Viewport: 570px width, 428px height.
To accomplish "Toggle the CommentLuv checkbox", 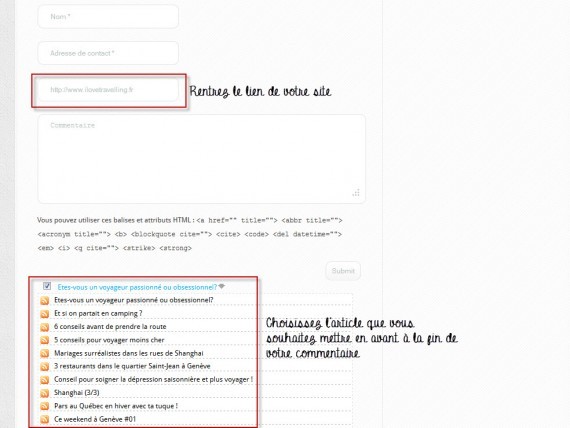I will pos(47,286).
